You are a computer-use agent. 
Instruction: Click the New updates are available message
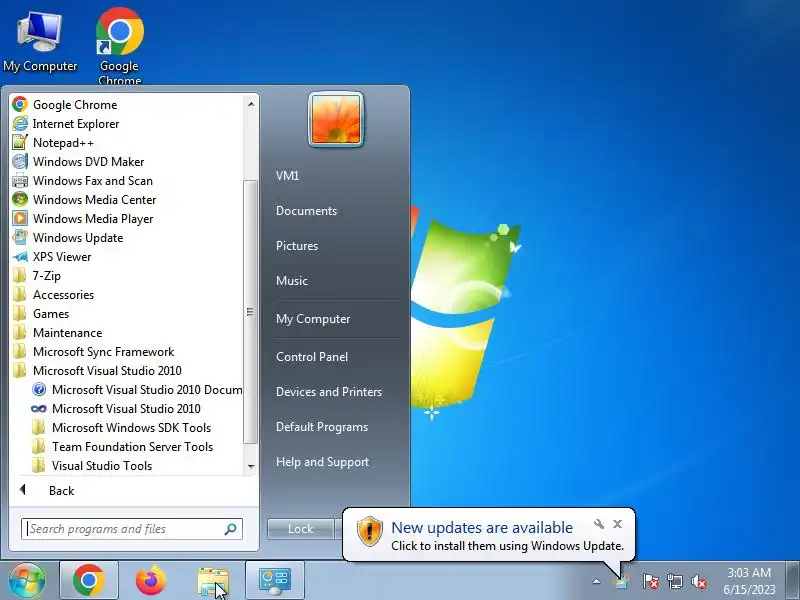(482, 528)
